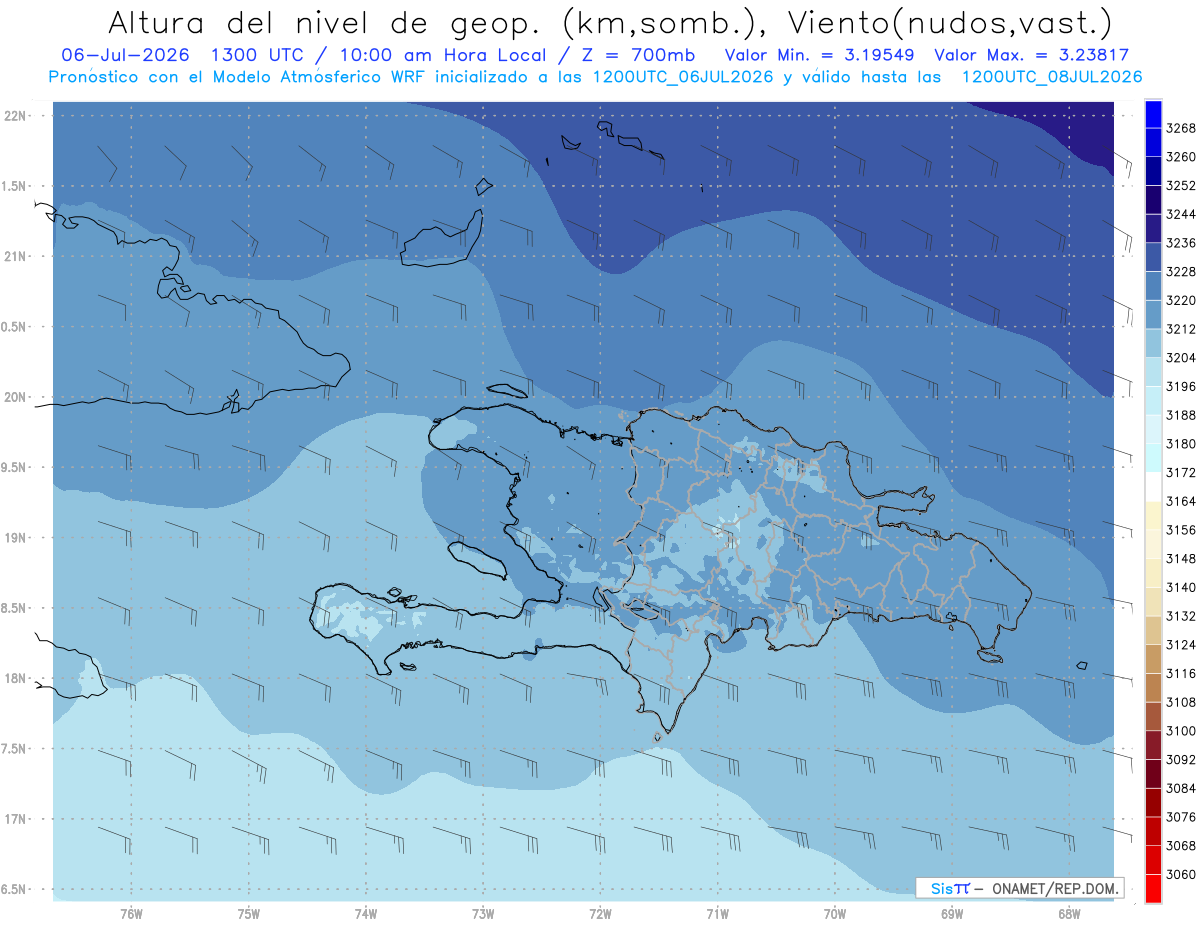Click the '3140' colorbar value
The image size is (1200, 927).
[x=1181, y=587]
